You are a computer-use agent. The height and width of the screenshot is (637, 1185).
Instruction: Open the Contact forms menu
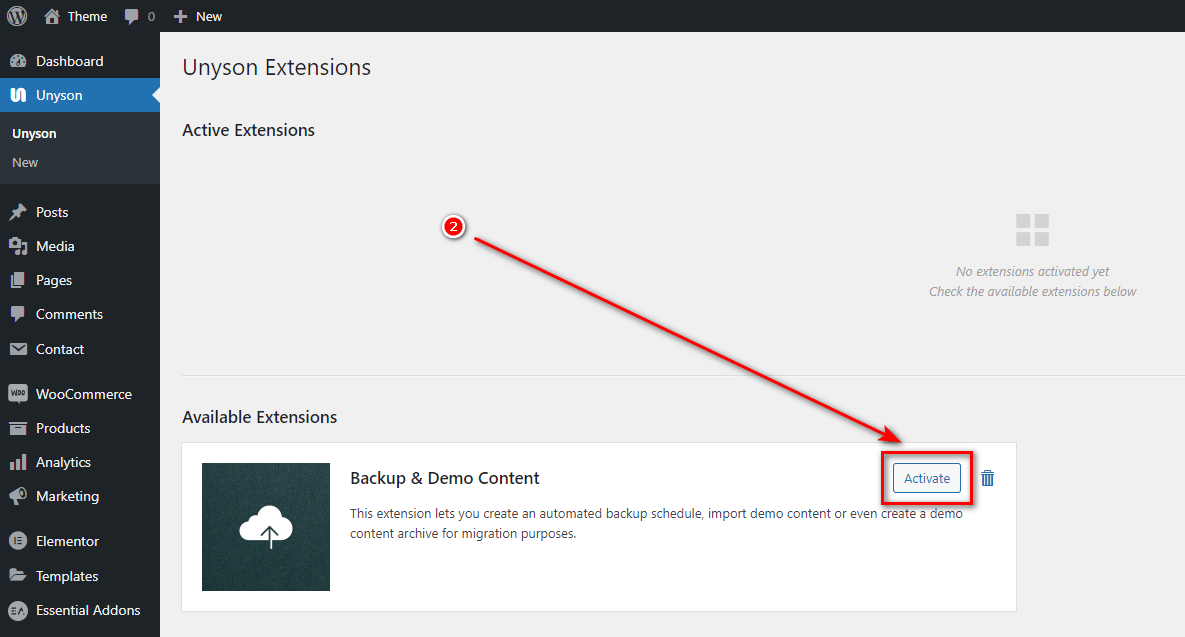tap(60, 349)
